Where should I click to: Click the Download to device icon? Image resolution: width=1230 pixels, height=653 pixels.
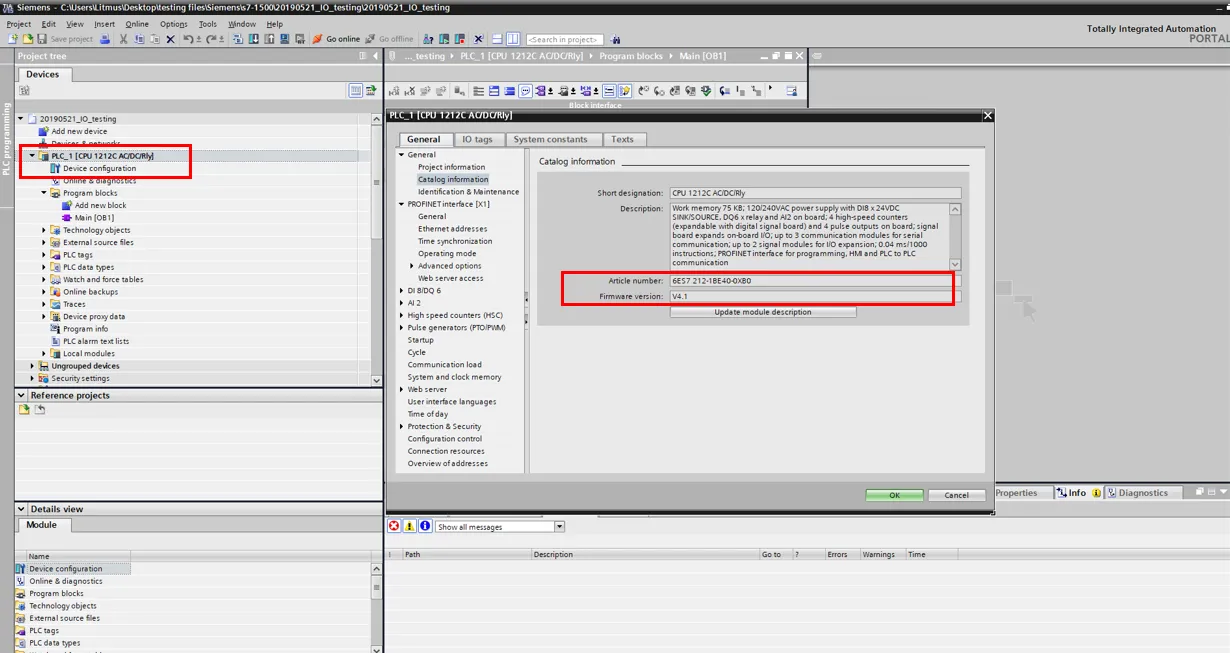click(254, 39)
